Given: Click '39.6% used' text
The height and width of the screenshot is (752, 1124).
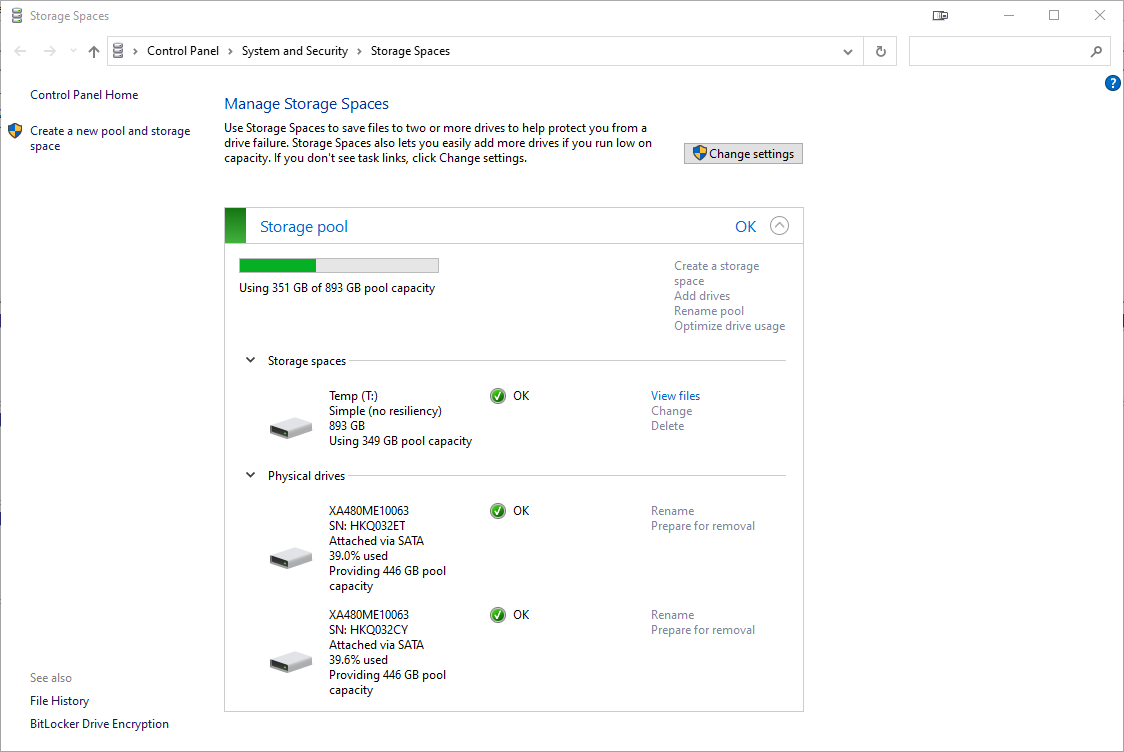Looking at the screenshot, I should pos(358,660).
